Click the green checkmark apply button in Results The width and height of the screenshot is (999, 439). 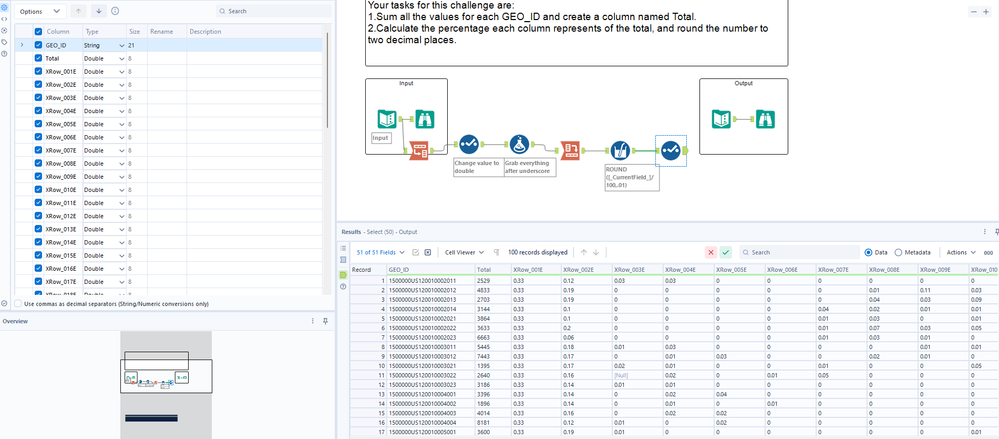tap(726, 252)
